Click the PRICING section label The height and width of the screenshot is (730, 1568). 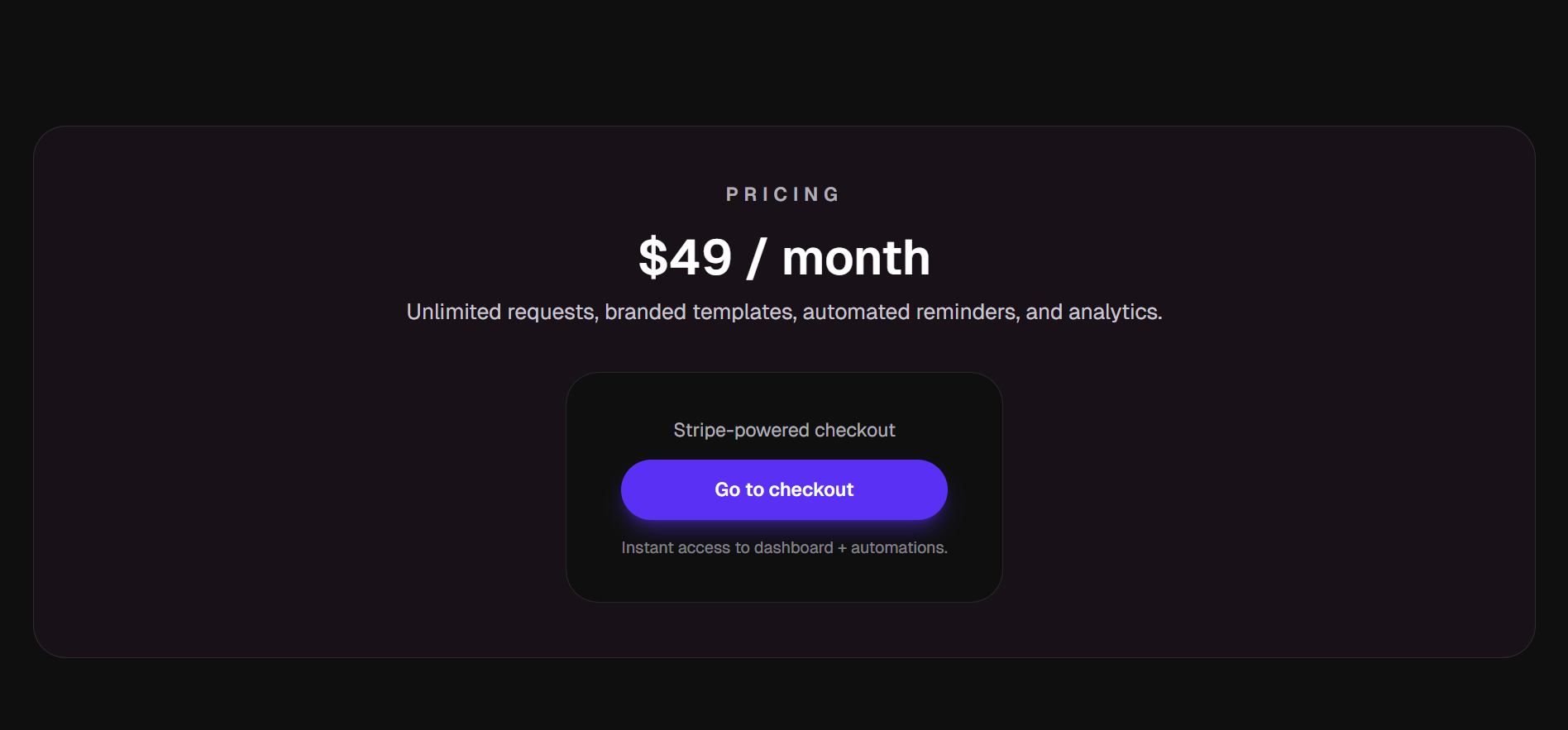click(x=782, y=193)
